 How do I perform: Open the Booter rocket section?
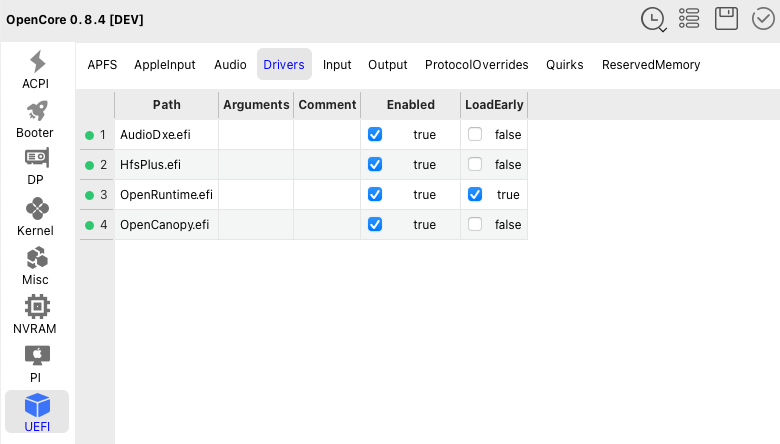tap(35, 119)
